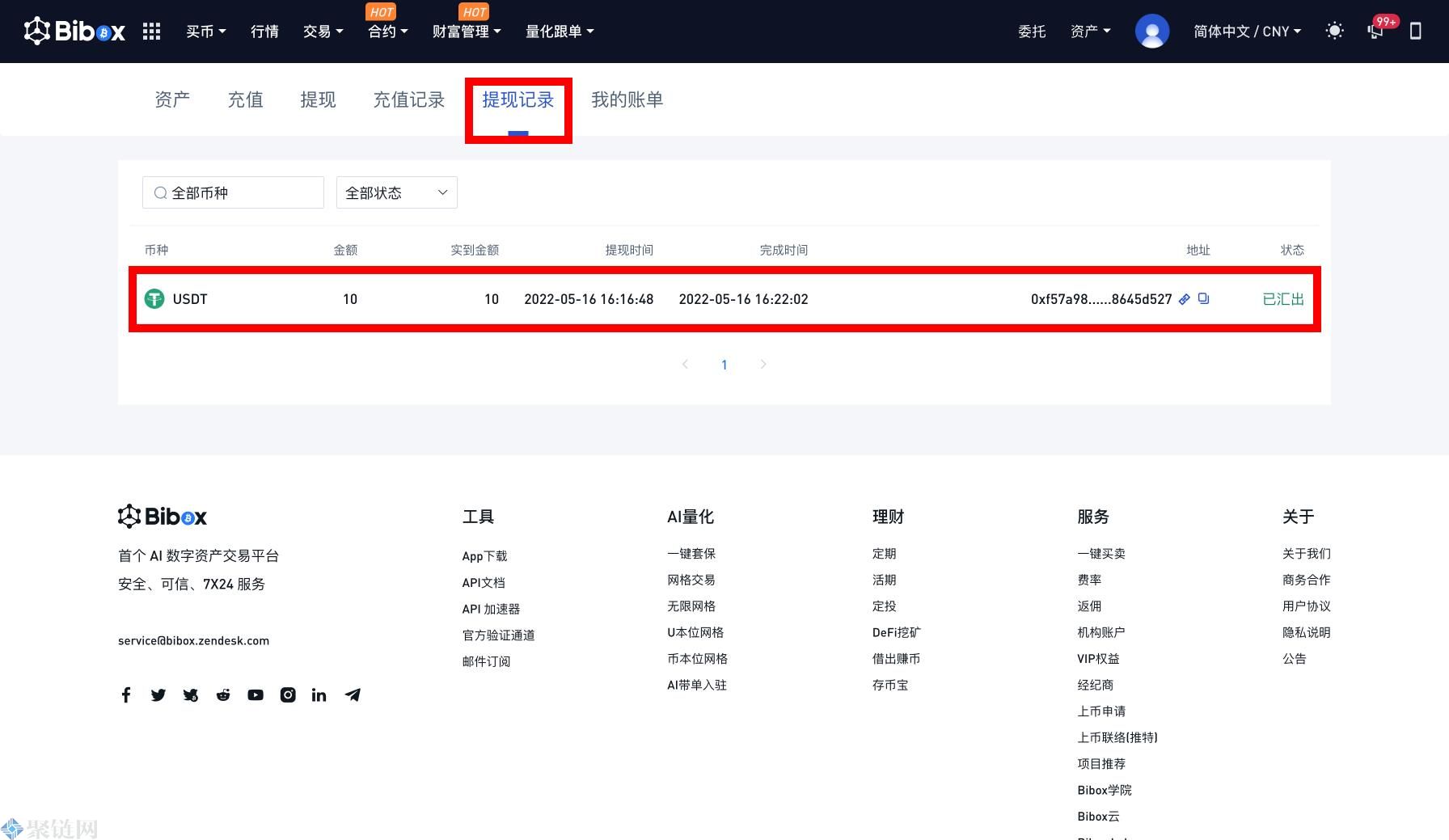Screen dimensions: 1449x840
Task: Toggle the light/dark theme sun icon
Action: [1334, 31]
